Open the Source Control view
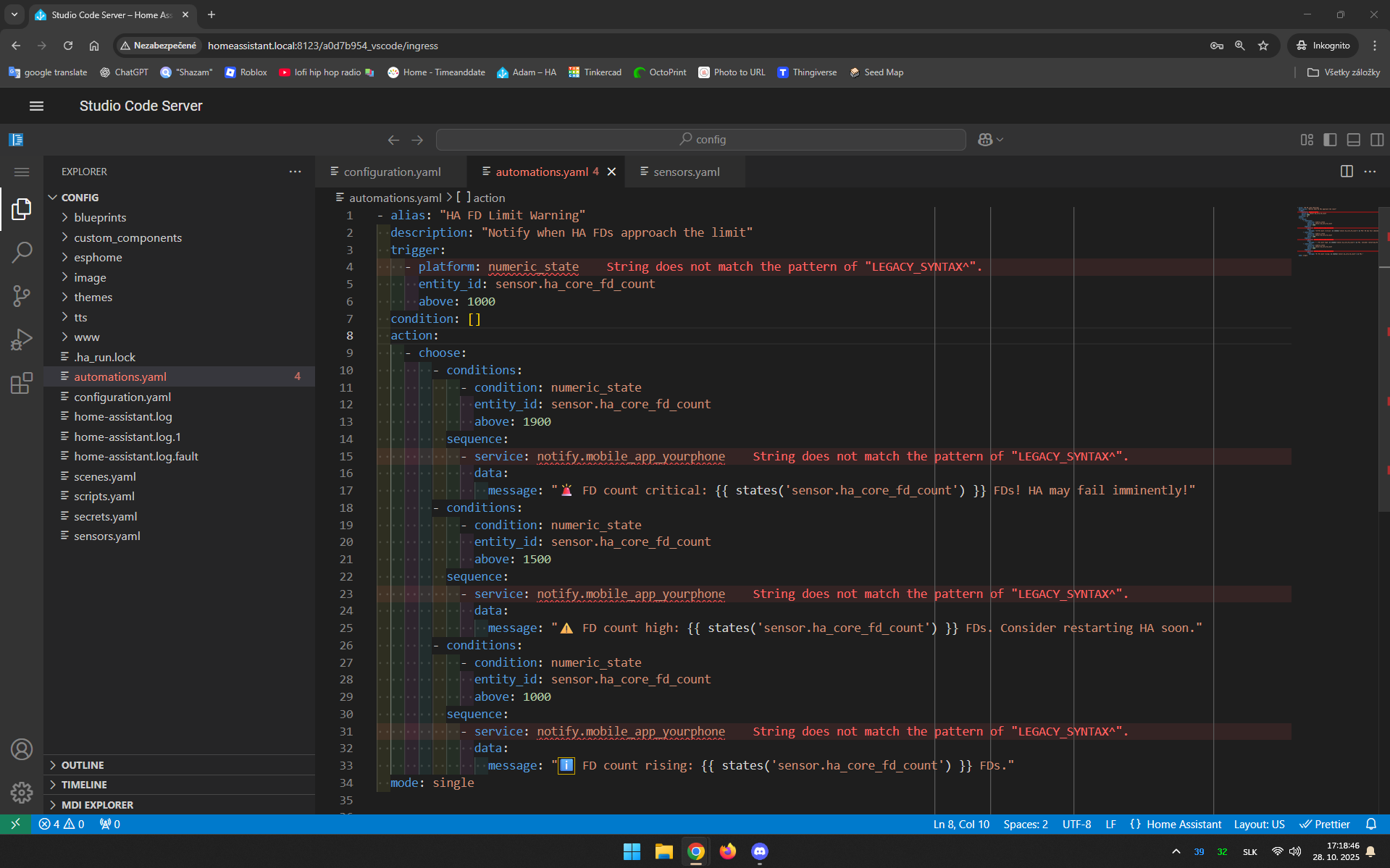The image size is (1390, 868). tap(22, 295)
